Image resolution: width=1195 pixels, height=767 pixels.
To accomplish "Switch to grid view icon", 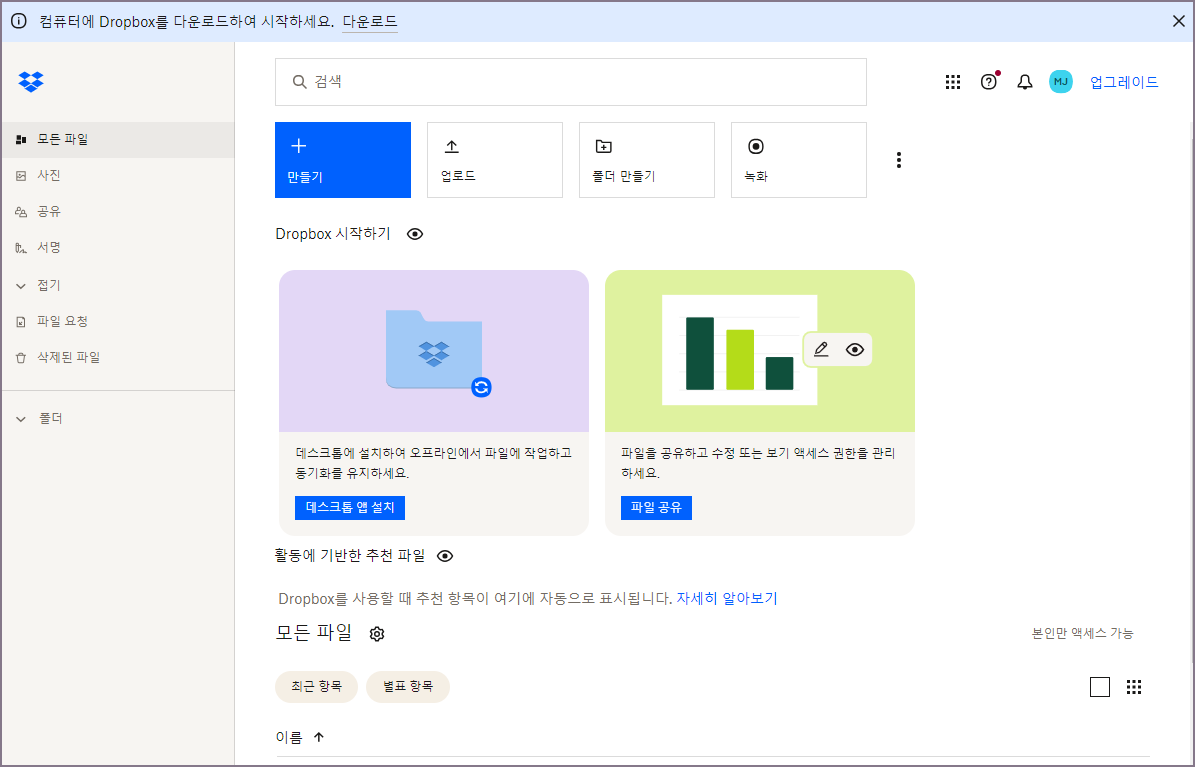I will tap(1134, 687).
